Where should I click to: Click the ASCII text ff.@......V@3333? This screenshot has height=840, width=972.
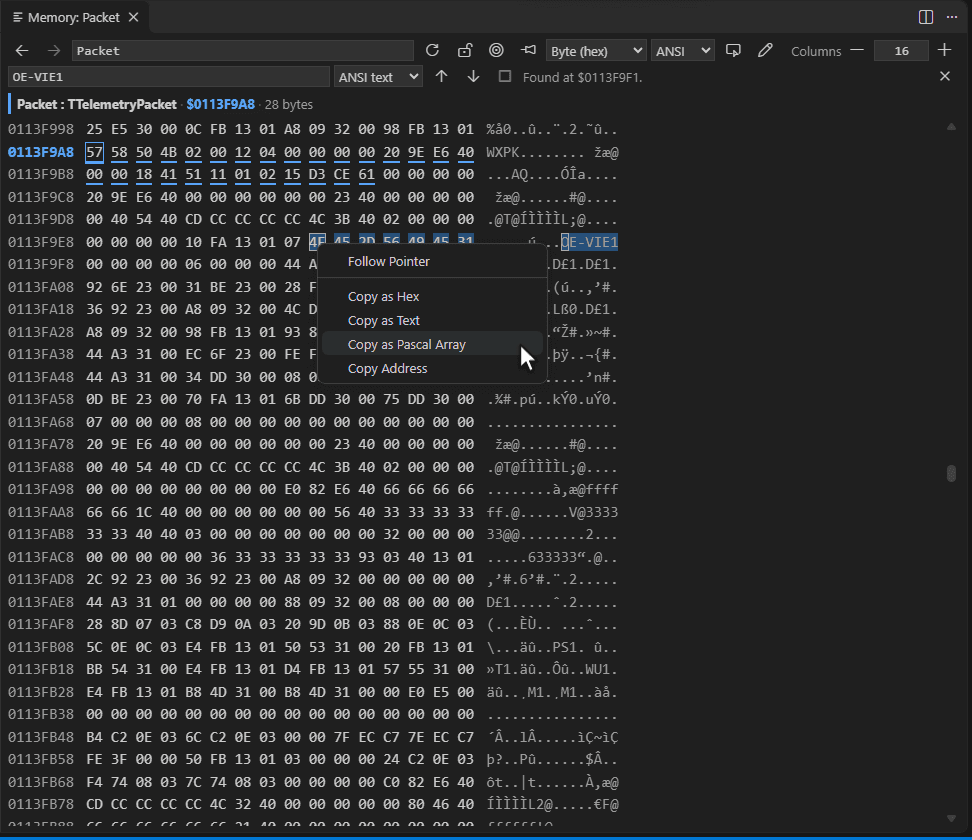tap(552, 512)
